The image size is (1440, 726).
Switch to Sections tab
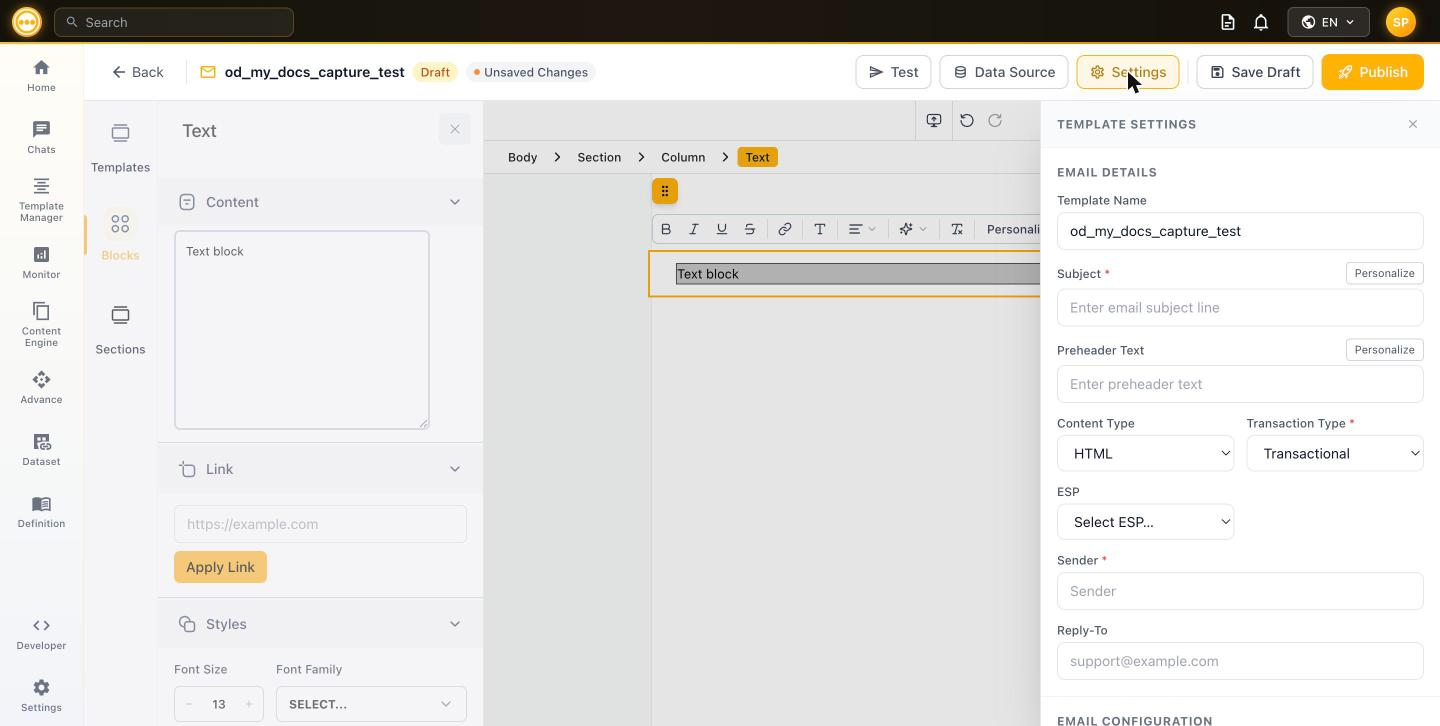(120, 330)
